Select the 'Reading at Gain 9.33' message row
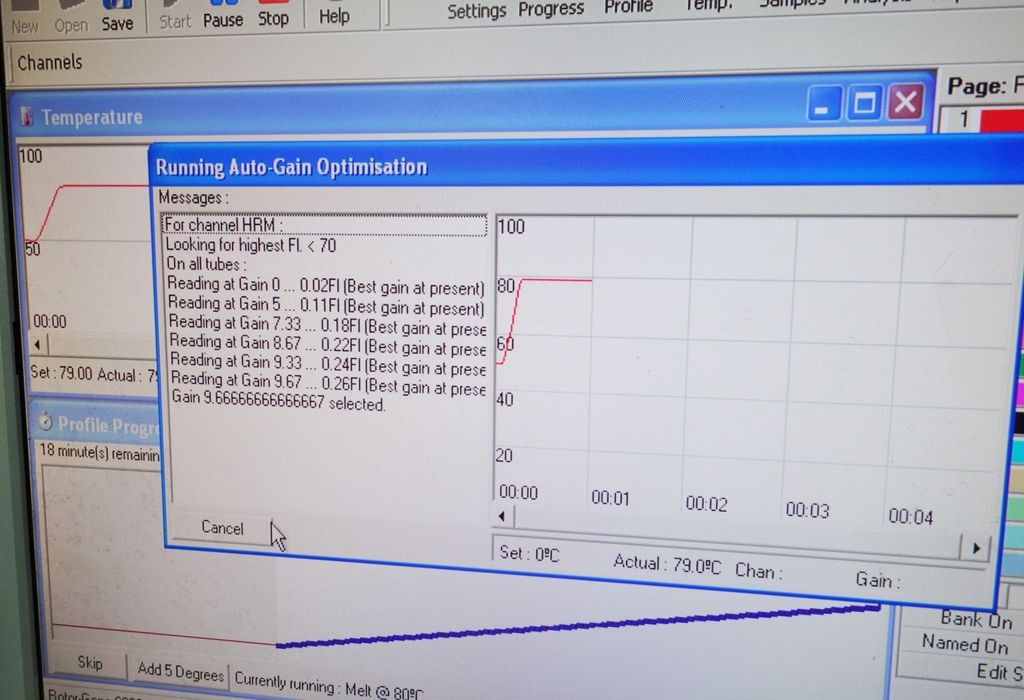 [328, 364]
